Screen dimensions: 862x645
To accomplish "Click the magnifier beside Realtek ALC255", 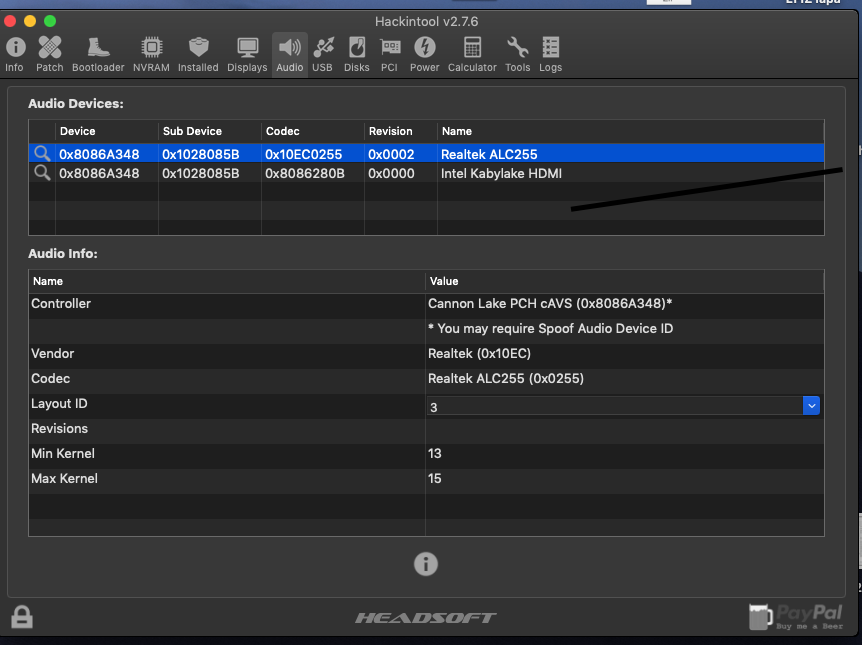I will (42, 154).
